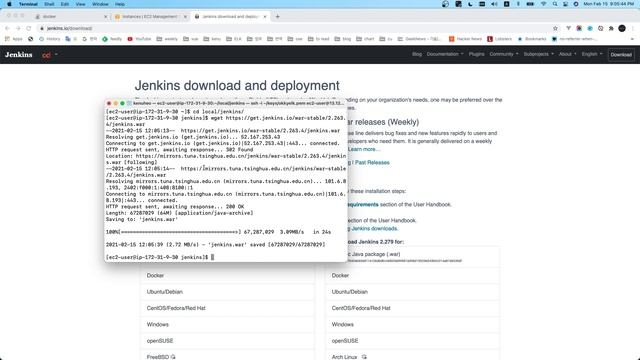Open the feedly bookmark

click(x=112, y=39)
